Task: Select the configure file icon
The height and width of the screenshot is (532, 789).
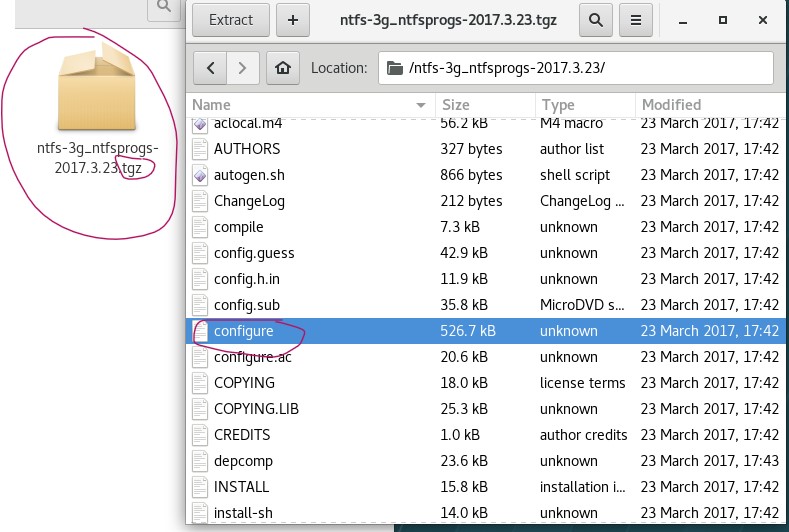Action: (200, 331)
